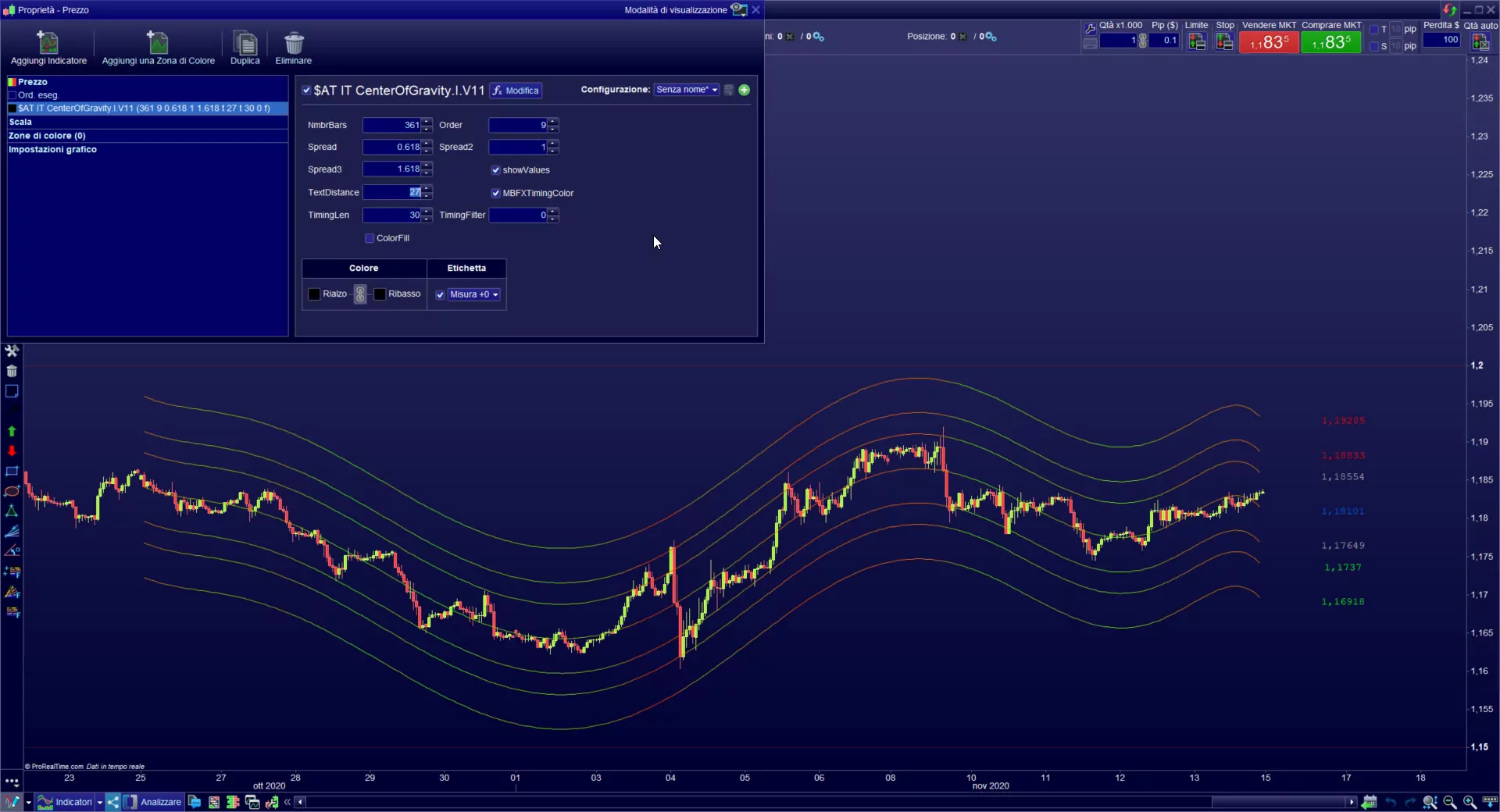Toggle the S pip checkbox

click(1374, 47)
